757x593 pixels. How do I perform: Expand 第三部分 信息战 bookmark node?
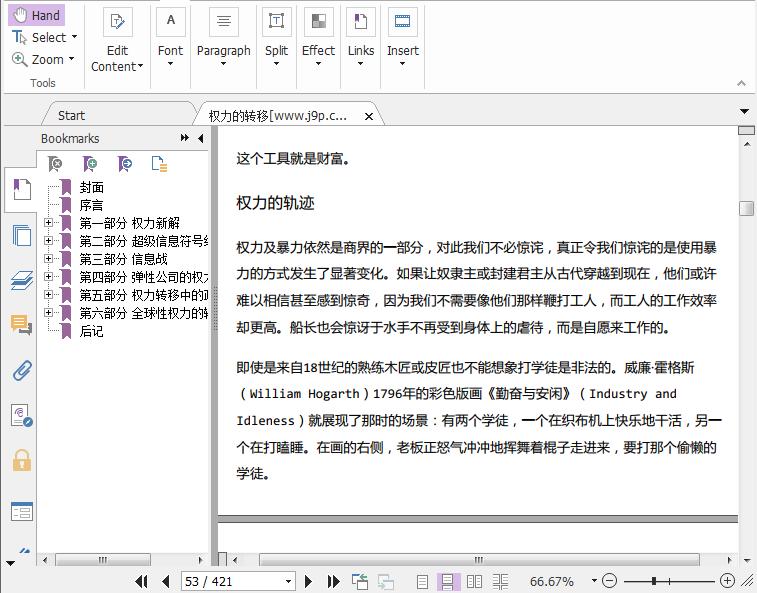(x=48, y=259)
